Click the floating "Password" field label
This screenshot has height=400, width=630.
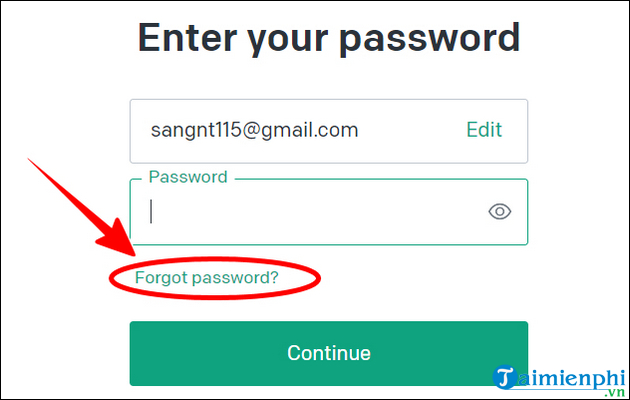tap(188, 177)
